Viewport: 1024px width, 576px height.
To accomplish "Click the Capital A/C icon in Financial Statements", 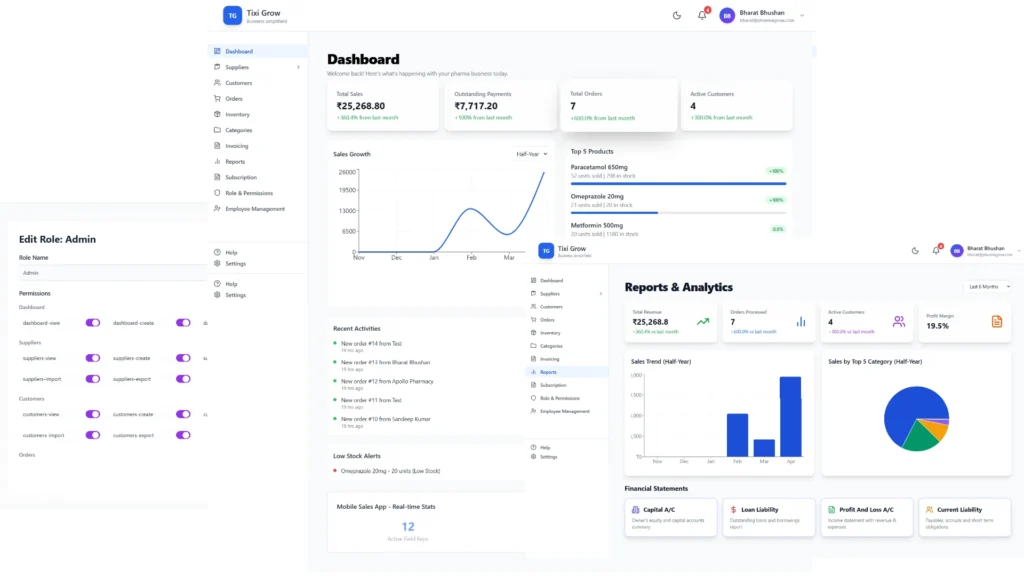I will click(x=636, y=510).
